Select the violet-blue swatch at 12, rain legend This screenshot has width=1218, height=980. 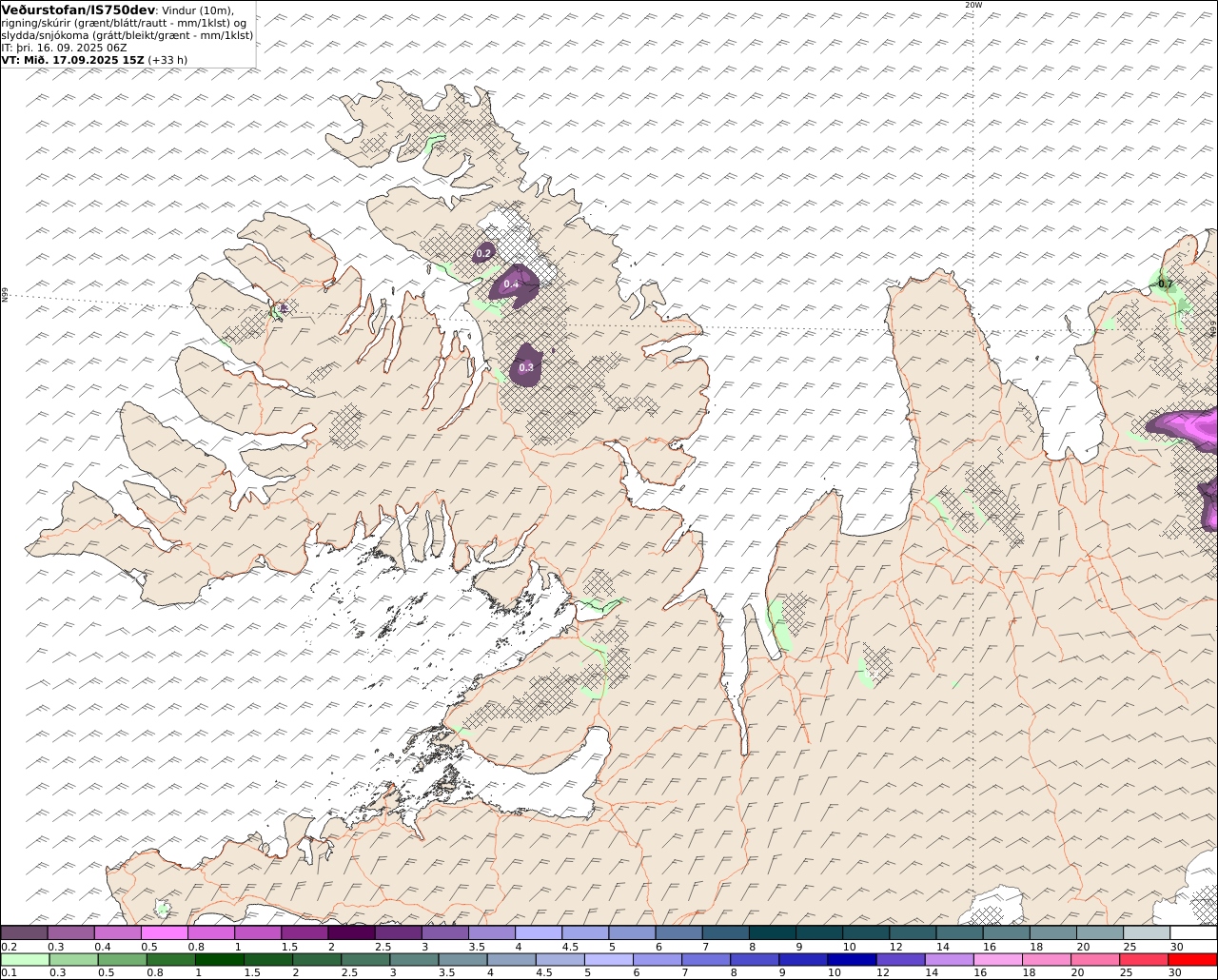coord(900,959)
